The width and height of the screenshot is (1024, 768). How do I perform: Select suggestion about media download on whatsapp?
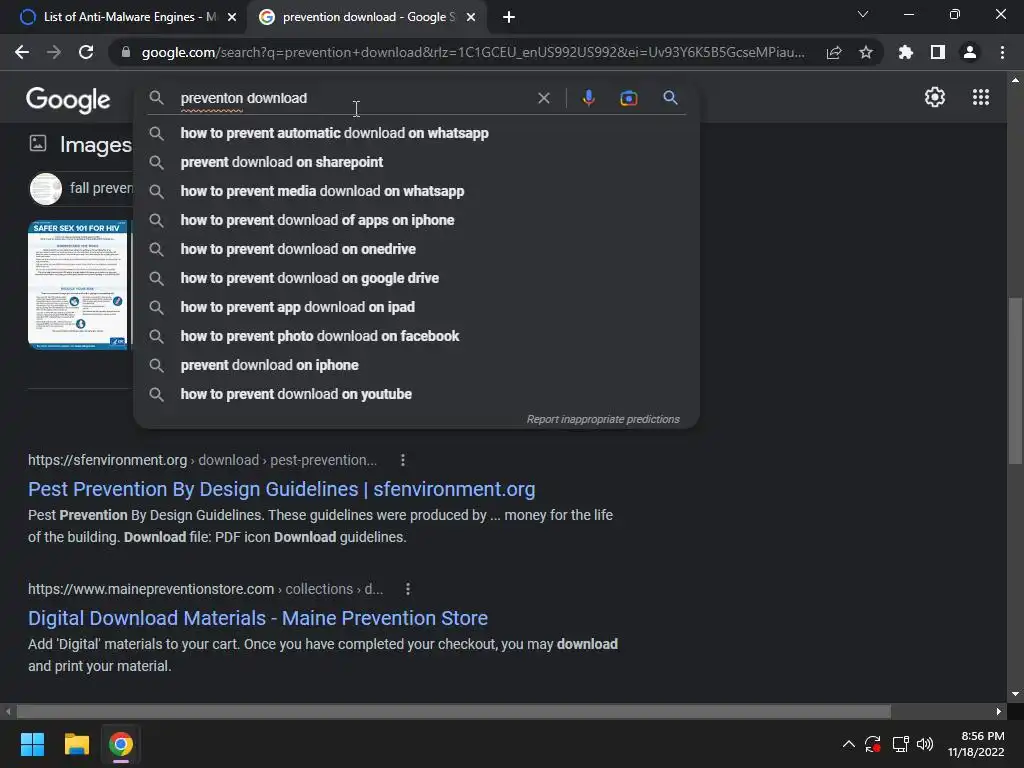[416, 191]
